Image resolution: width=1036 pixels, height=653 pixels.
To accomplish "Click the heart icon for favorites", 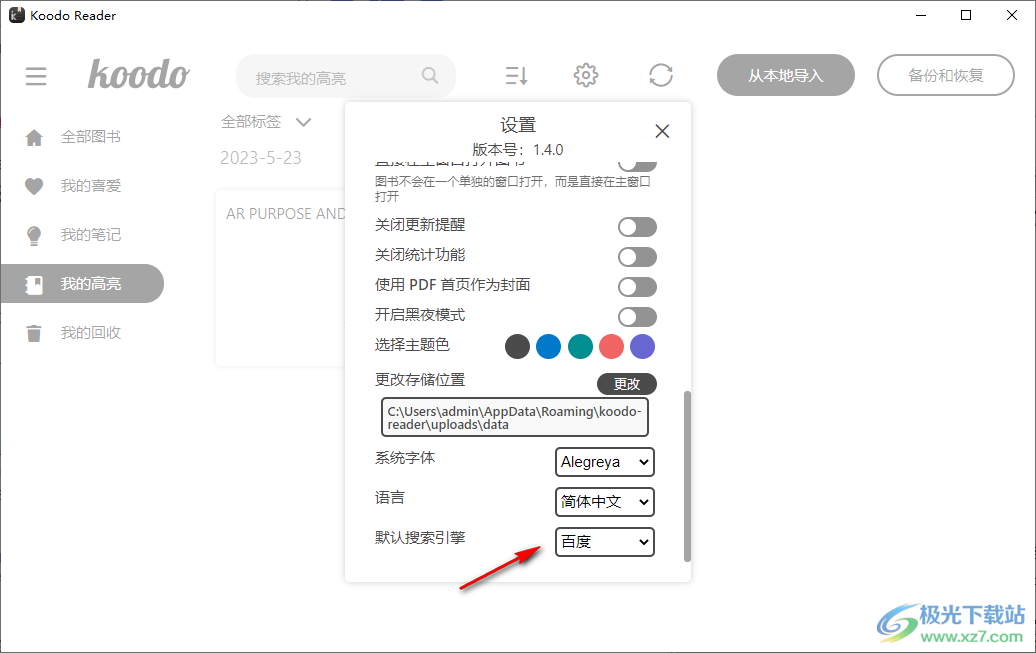I will 34,186.
